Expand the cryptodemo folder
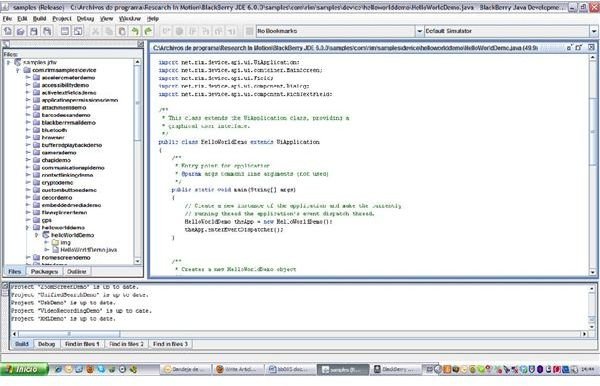 [28, 182]
